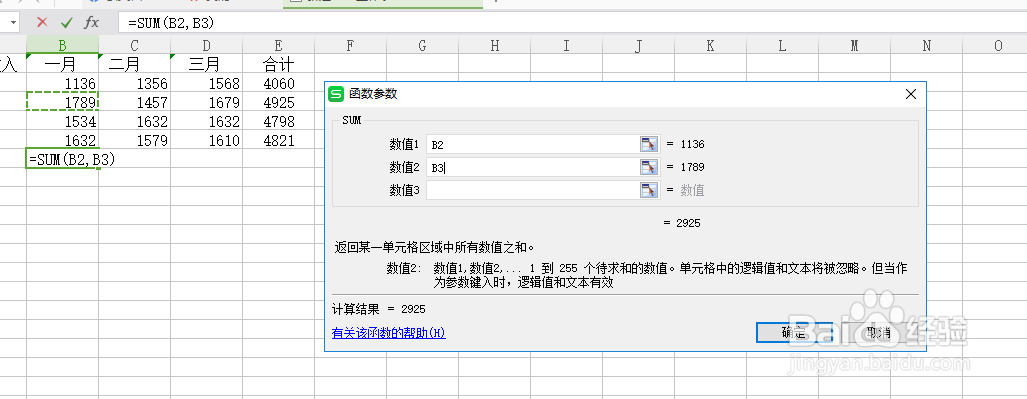Confirm formula with the green checkmark
1027x399 pixels.
pos(66,22)
